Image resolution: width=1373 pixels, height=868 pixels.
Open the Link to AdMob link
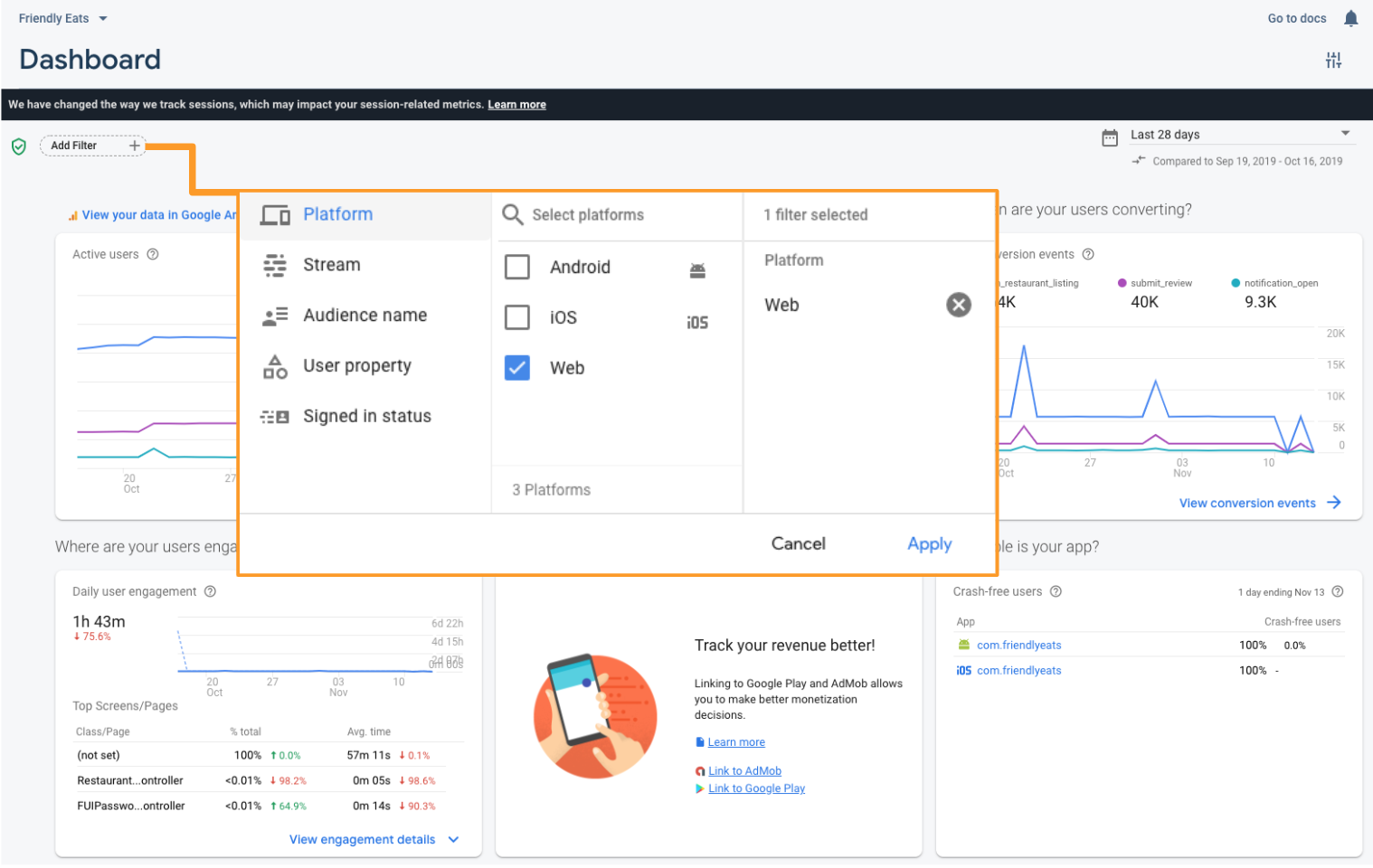click(x=744, y=771)
